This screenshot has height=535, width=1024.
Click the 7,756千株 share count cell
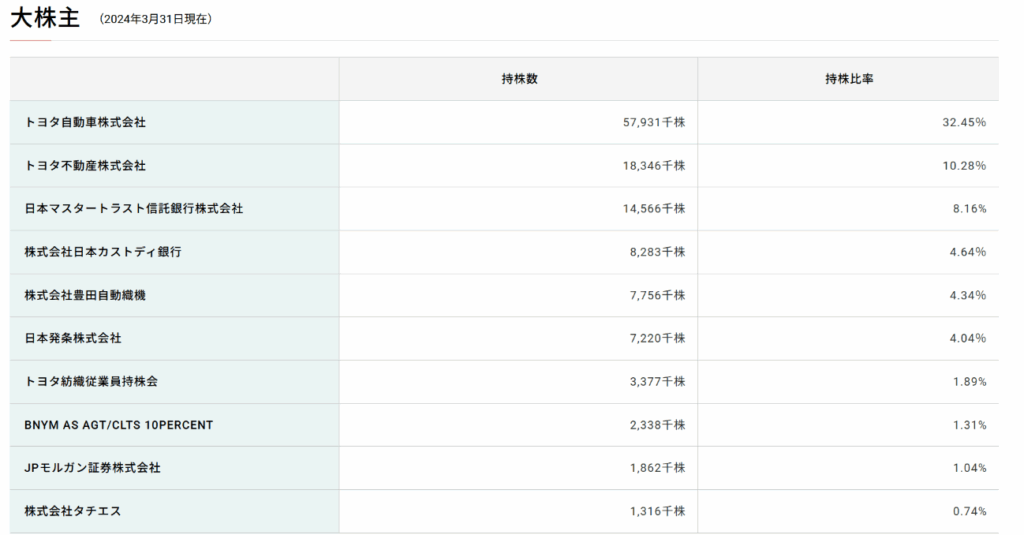(658, 295)
